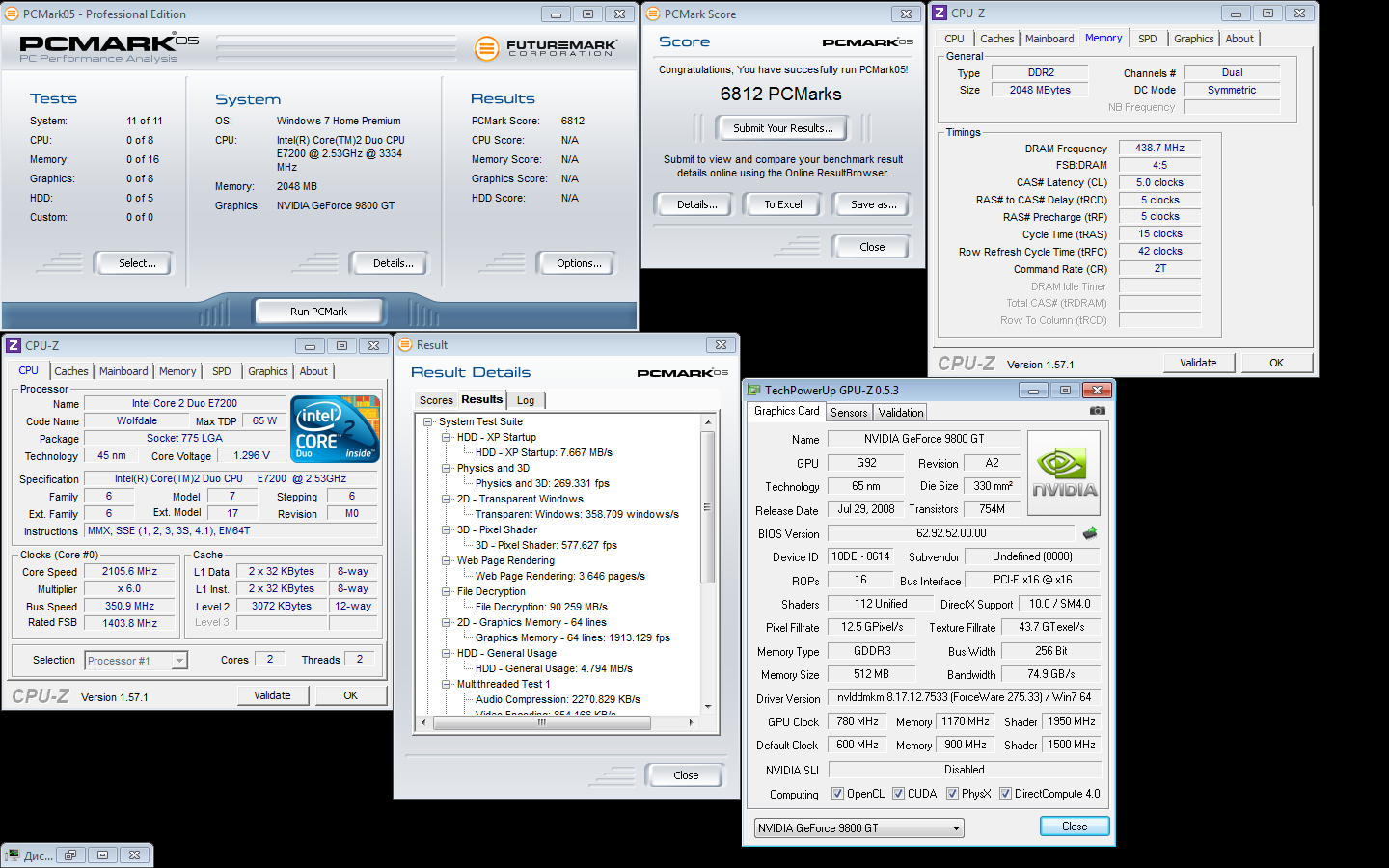Toggle the PhysX checkbox

[x=953, y=794]
